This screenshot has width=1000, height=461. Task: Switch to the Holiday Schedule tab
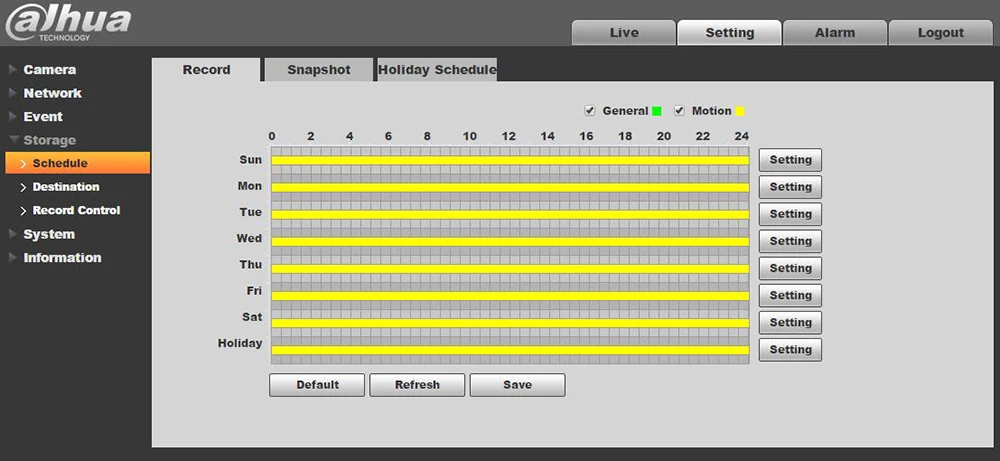point(437,70)
